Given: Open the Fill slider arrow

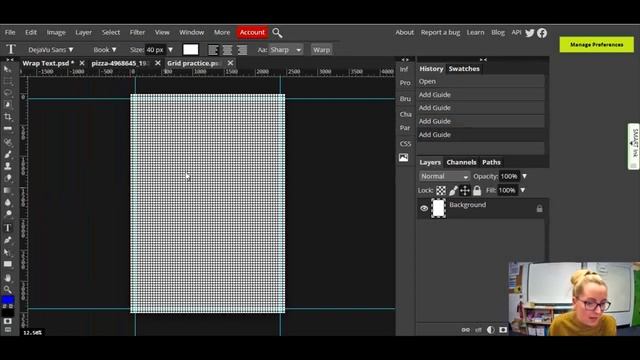Looking at the screenshot, I should 522,190.
